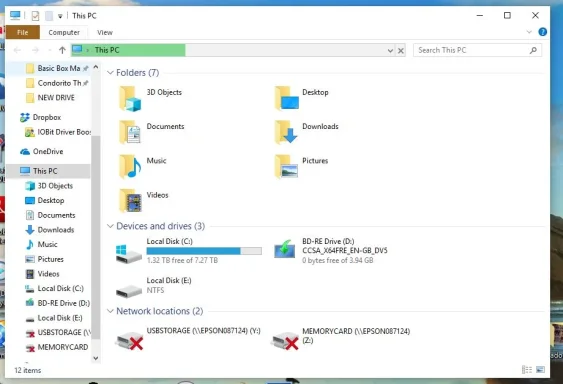Expand the ribbon with the chevron
563x384 pixels.
point(529,32)
